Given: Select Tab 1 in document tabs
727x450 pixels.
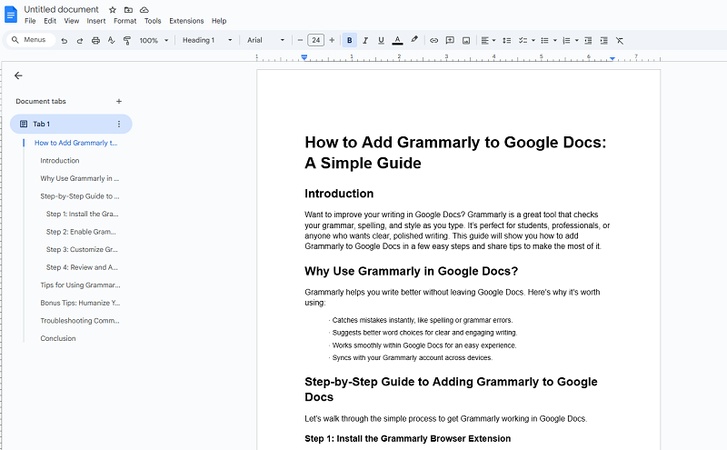Looking at the screenshot, I should [x=71, y=124].
